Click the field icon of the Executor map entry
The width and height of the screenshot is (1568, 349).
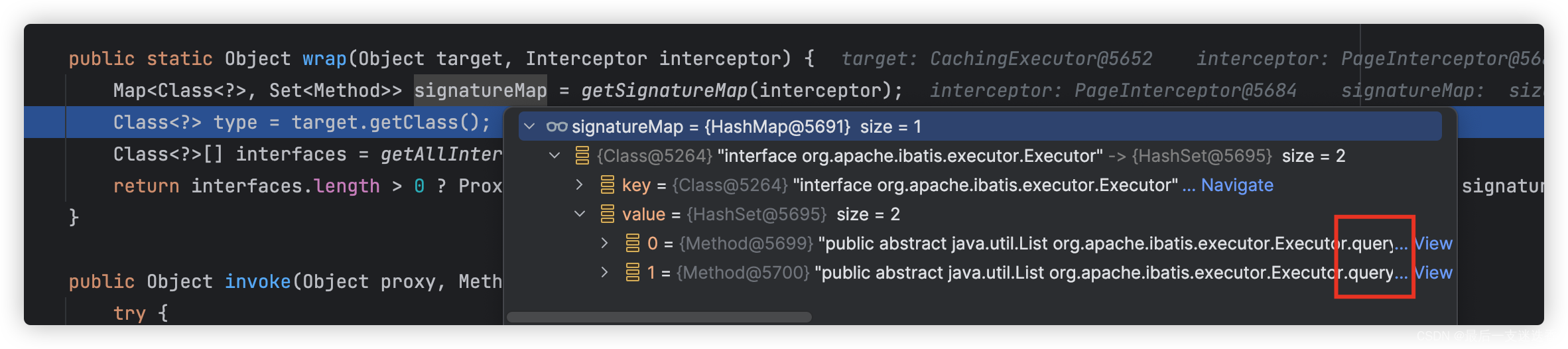coord(582,156)
